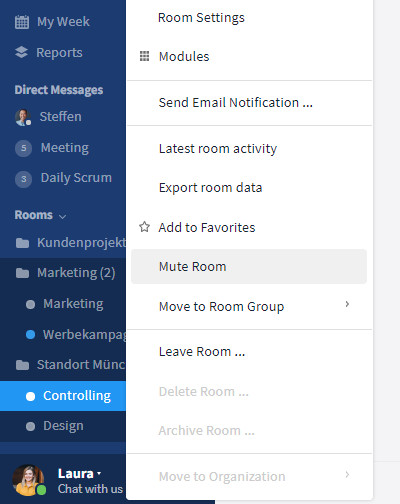Viewport: 400px width, 504px height.
Task: Click the Kundenprojekt folder icon
Action: (22, 243)
